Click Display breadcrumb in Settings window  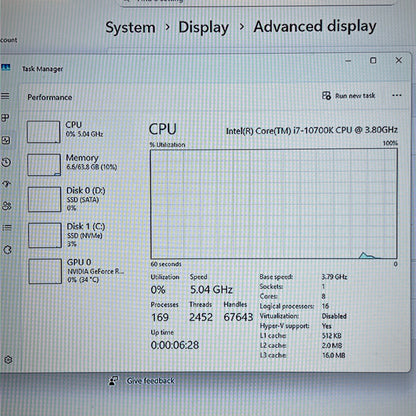204,27
